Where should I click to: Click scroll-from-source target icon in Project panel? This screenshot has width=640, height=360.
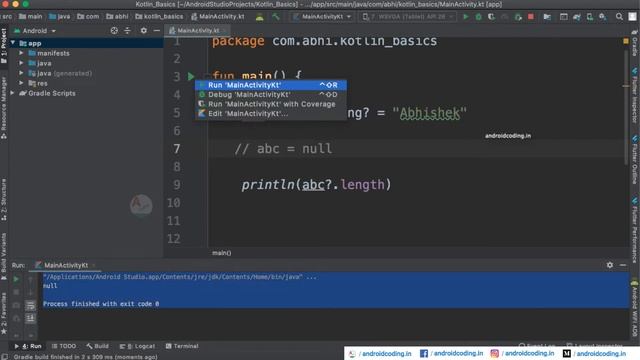114,31
